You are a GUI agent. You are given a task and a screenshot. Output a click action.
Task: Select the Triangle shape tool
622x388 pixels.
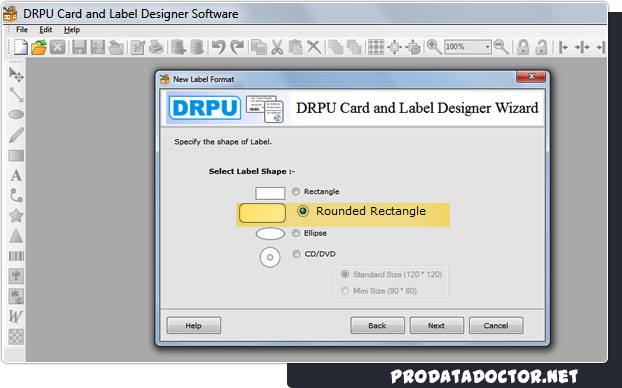(16, 236)
